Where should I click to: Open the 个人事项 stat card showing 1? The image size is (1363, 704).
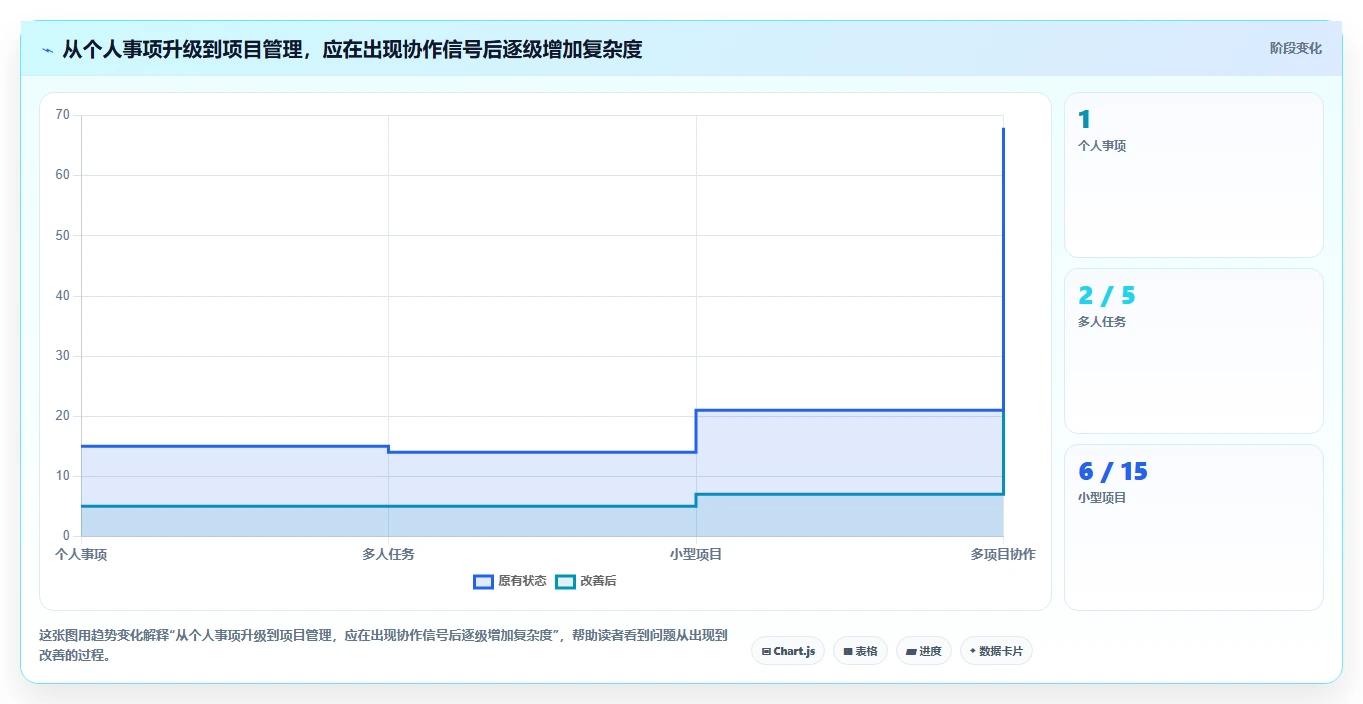pyautogui.click(x=1194, y=175)
